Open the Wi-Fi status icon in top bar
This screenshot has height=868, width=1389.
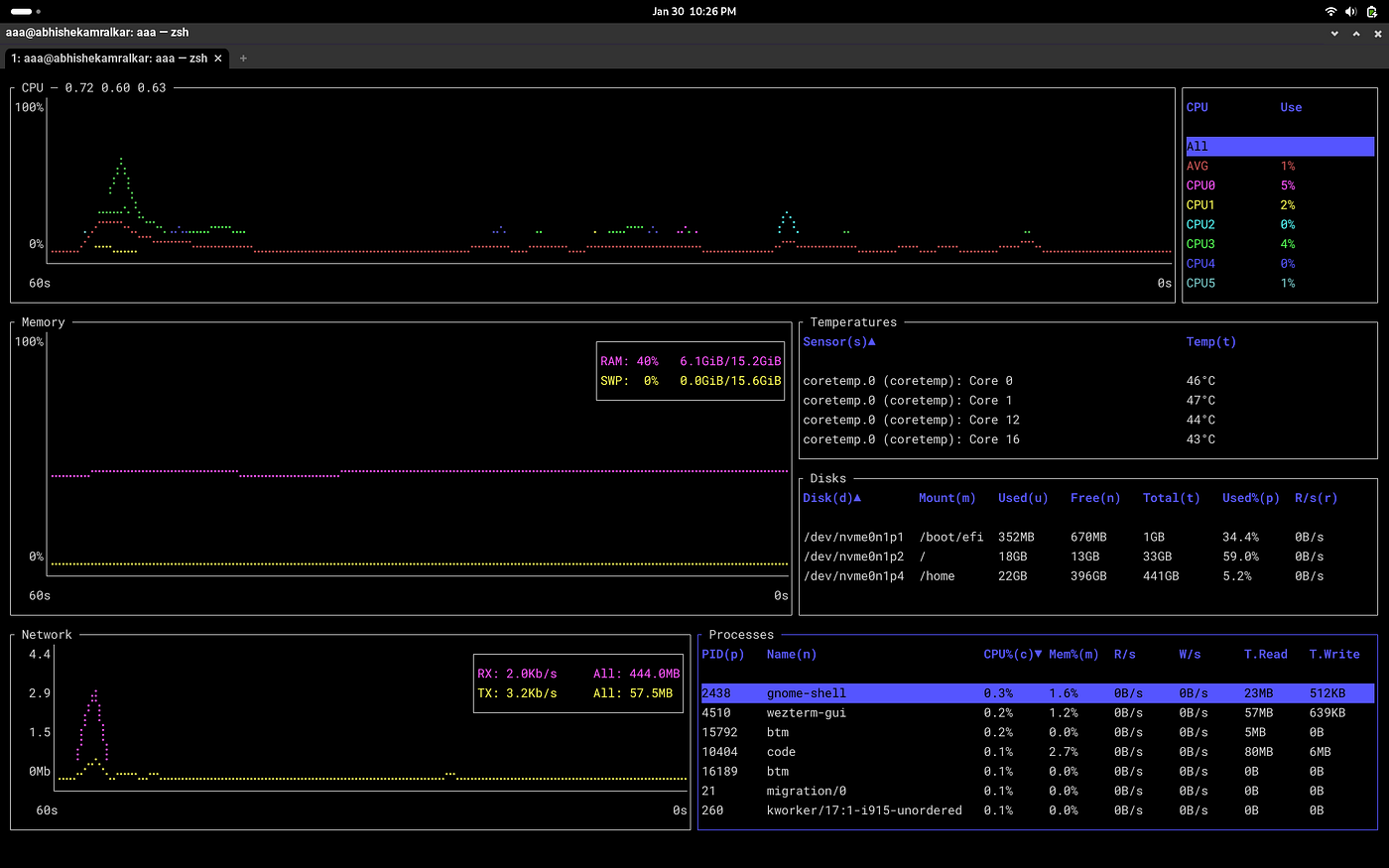(x=1330, y=11)
